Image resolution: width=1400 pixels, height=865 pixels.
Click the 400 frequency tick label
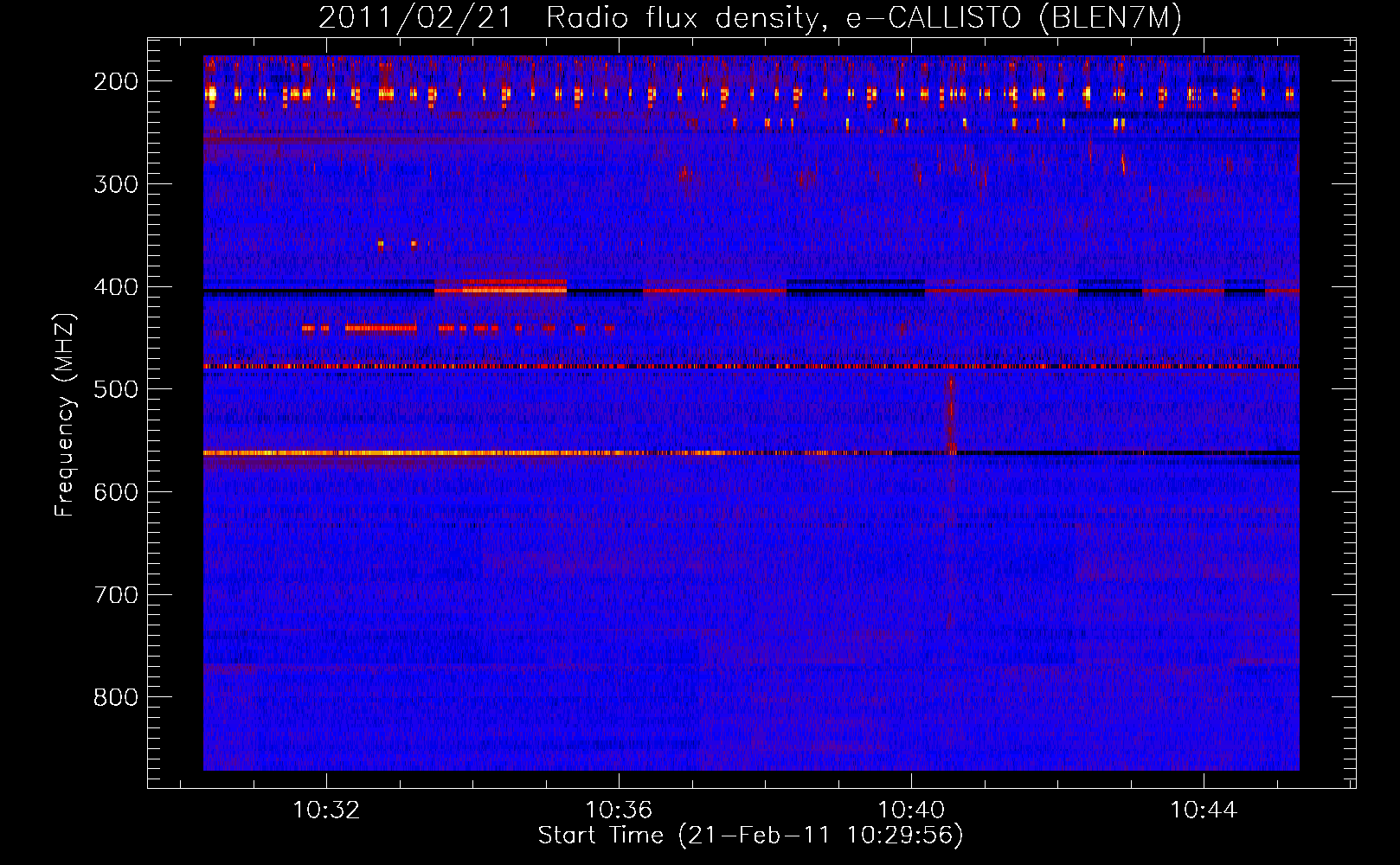point(116,286)
